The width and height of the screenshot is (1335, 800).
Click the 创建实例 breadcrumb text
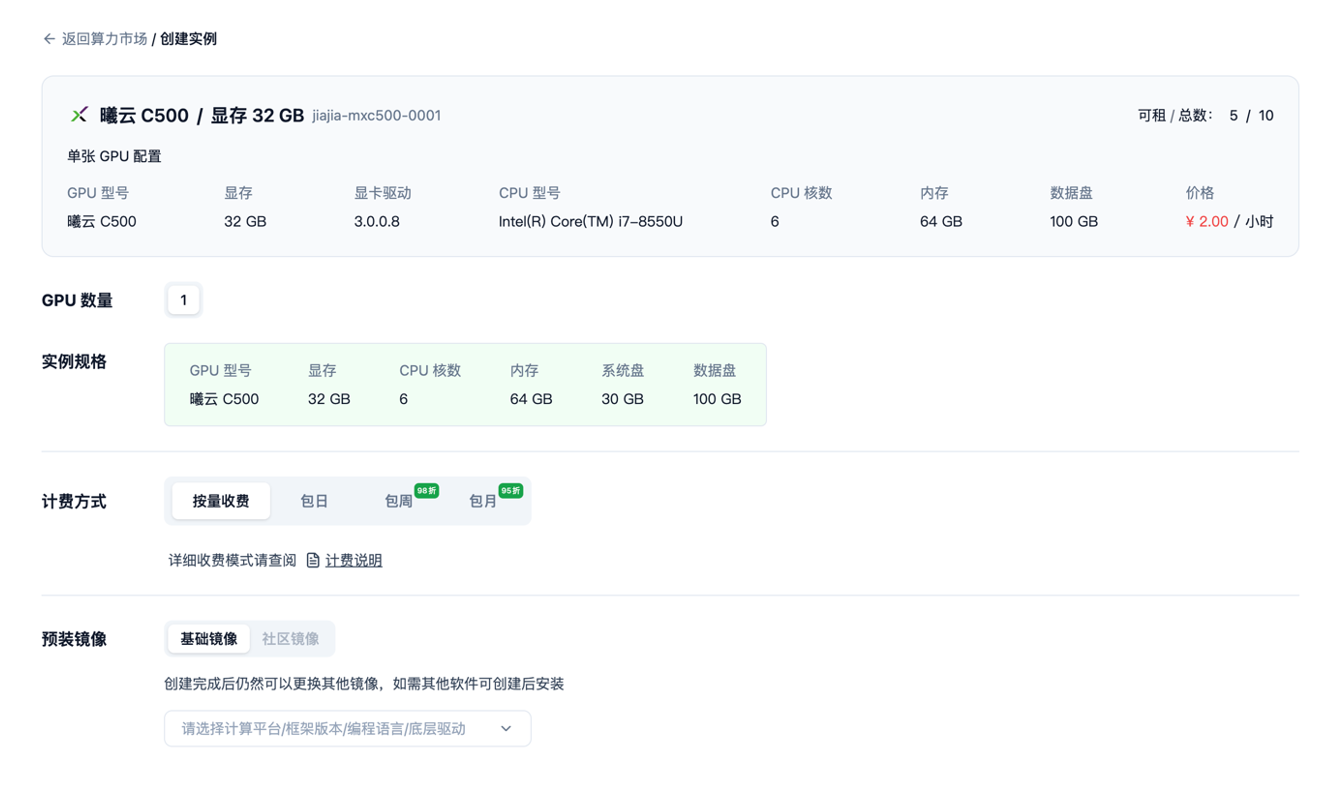click(188, 39)
